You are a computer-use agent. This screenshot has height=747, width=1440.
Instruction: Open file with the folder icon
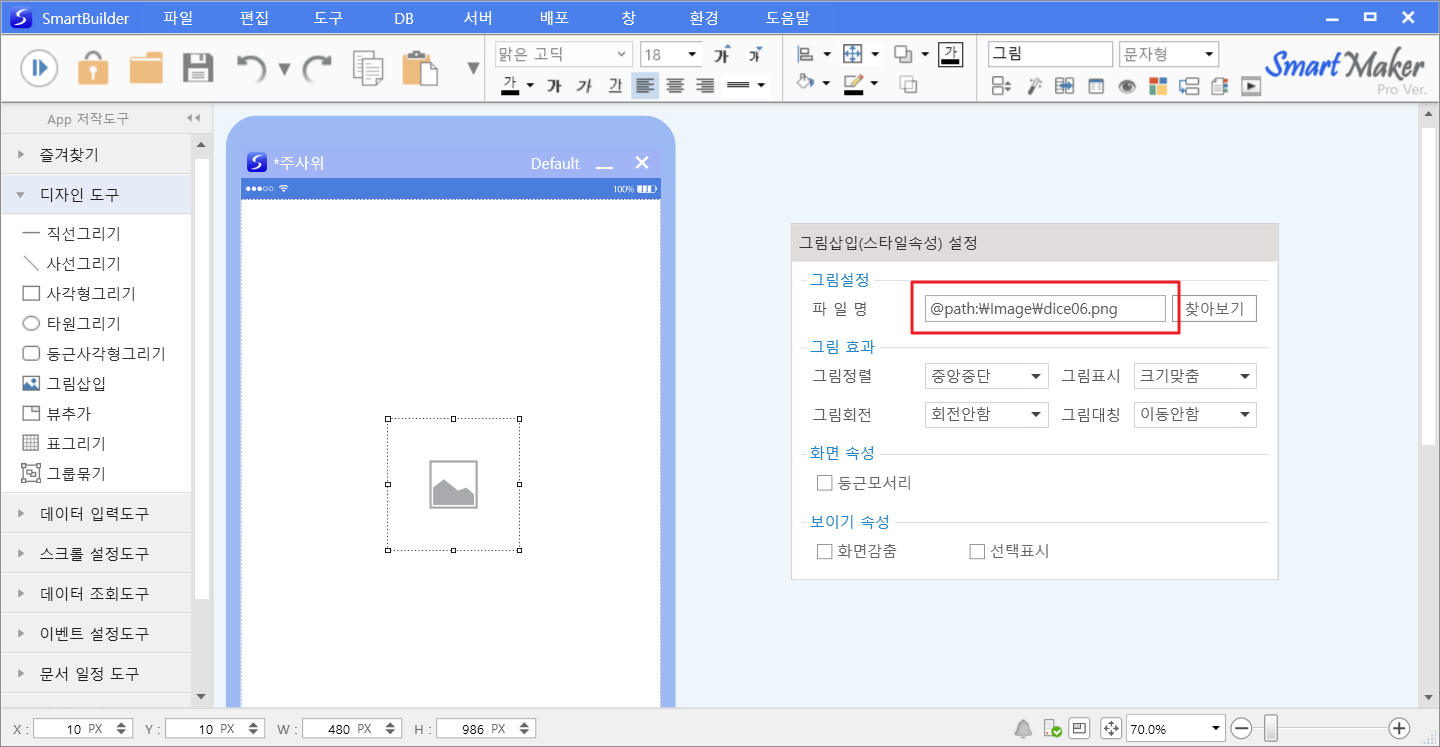click(146, 68)
